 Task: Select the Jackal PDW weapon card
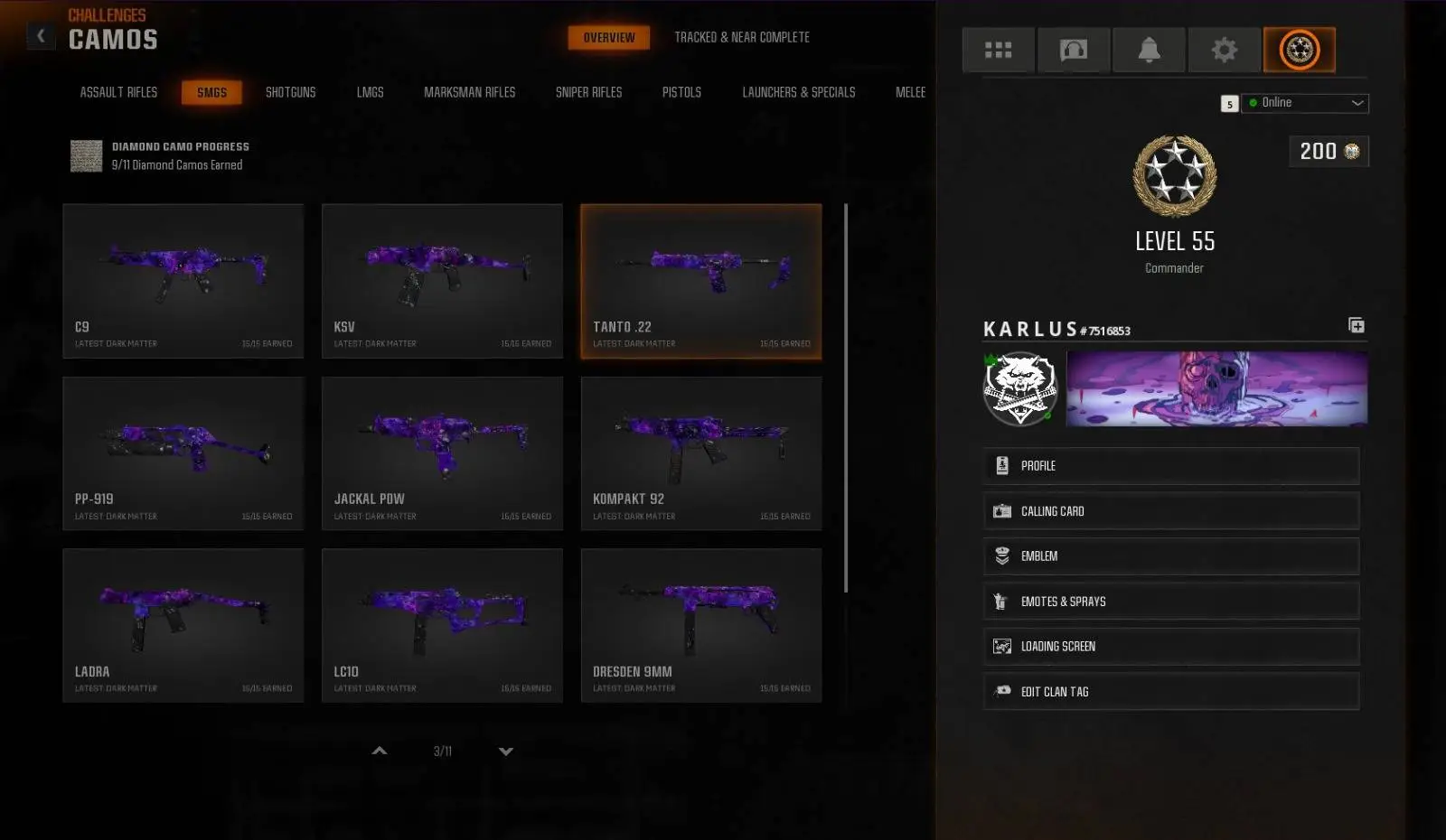point(442,453)
